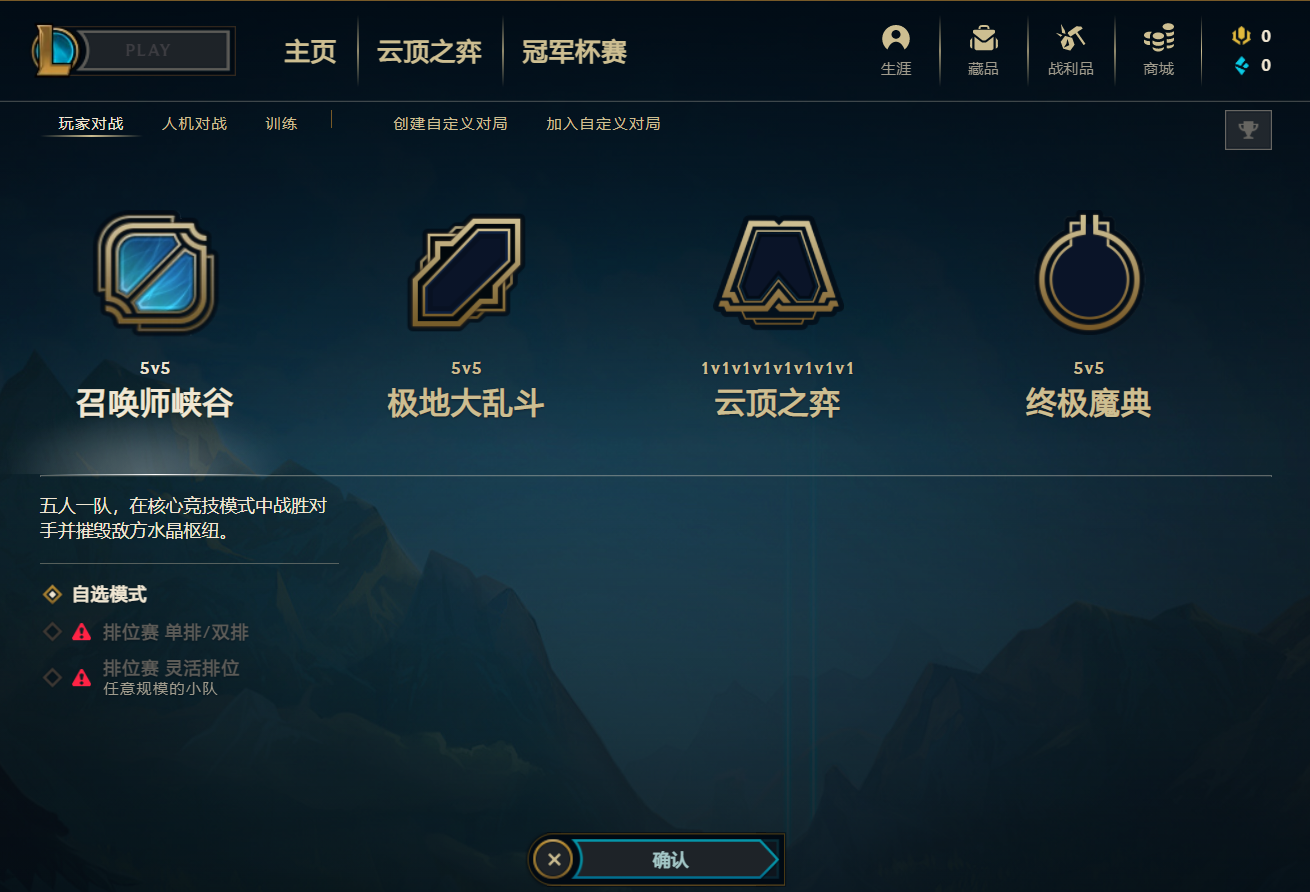This screenshot has height=892, width=1310.
Task: Open the 商城 store coins icon
Action: click(x=1159, y=39)
